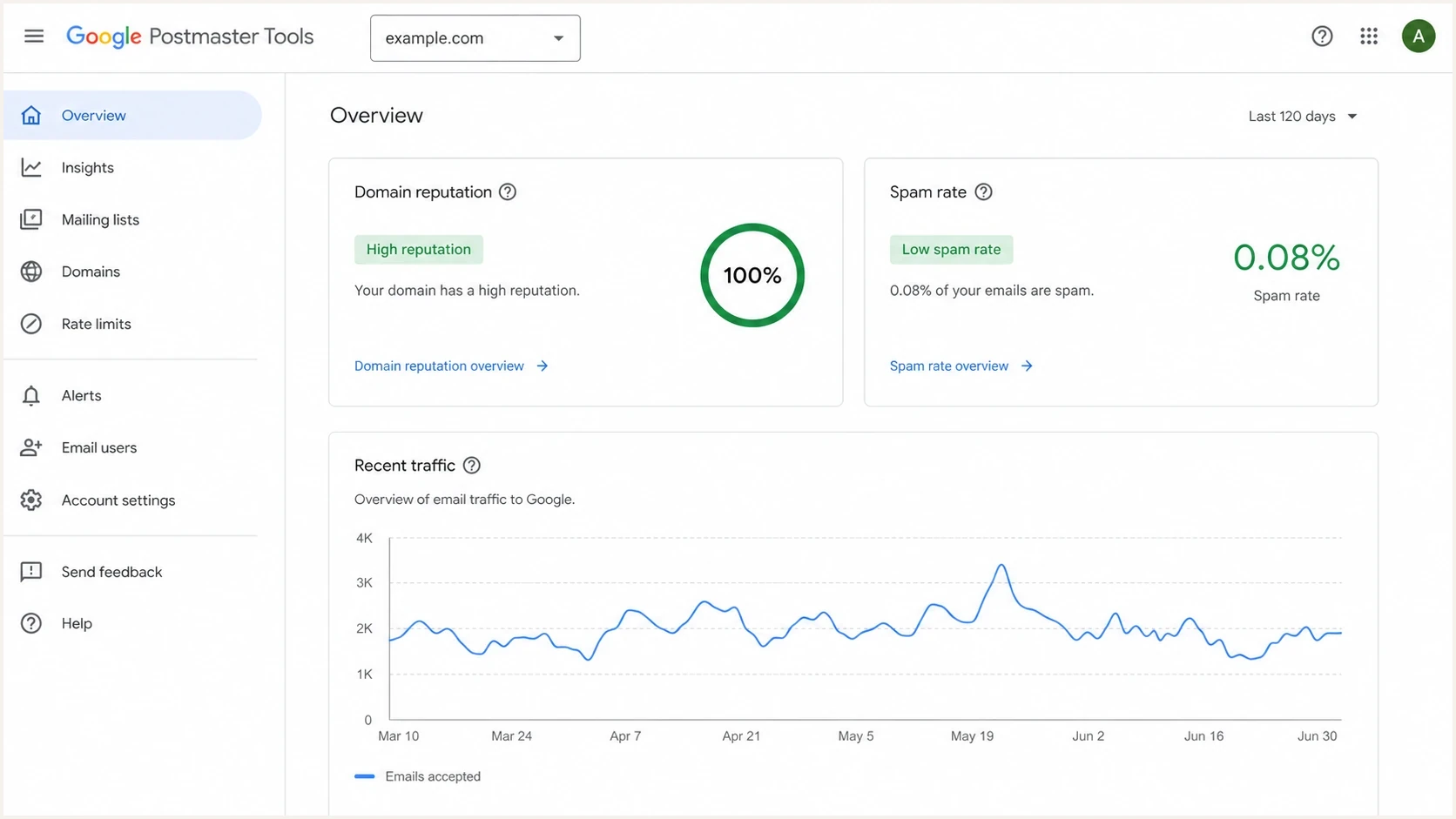Click the Mar 10 axis label

click(399, 735)
